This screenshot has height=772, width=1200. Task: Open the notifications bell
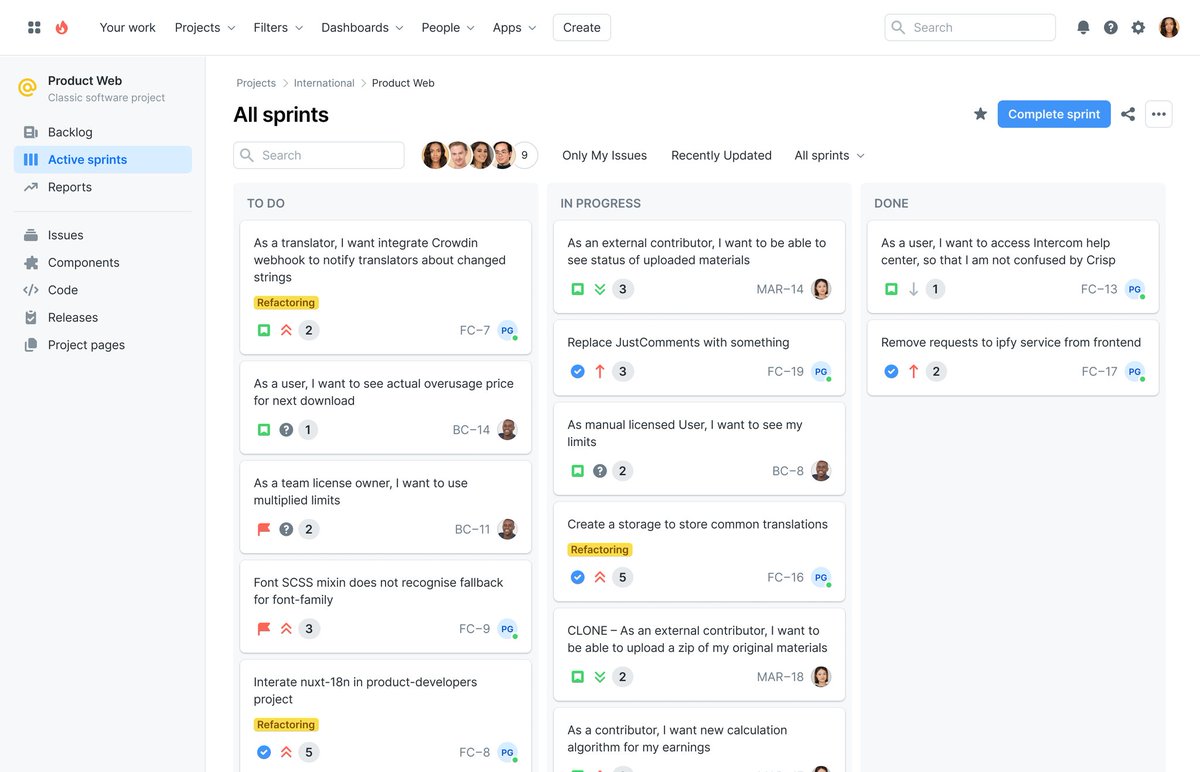(x=1083, y=28)
